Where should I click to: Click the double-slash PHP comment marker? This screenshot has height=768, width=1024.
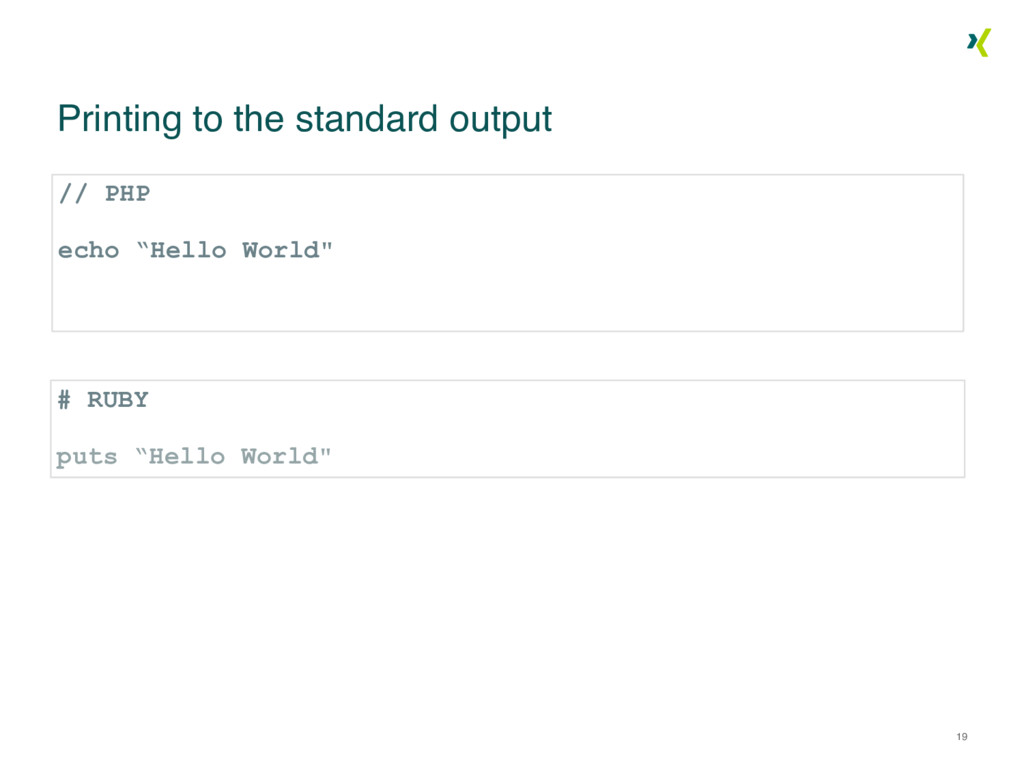click(x=73, y=193)
